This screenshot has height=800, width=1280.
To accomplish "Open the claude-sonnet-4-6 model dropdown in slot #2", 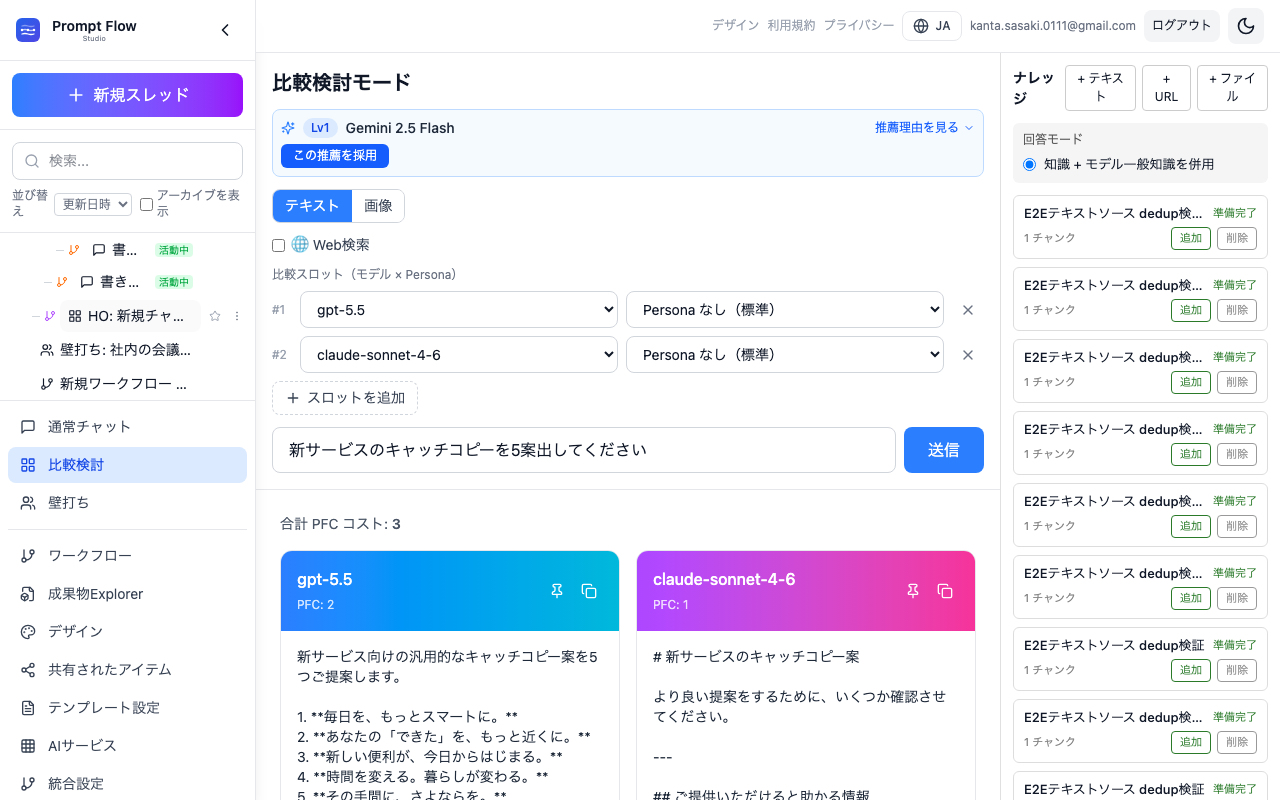I will [459, 355].
